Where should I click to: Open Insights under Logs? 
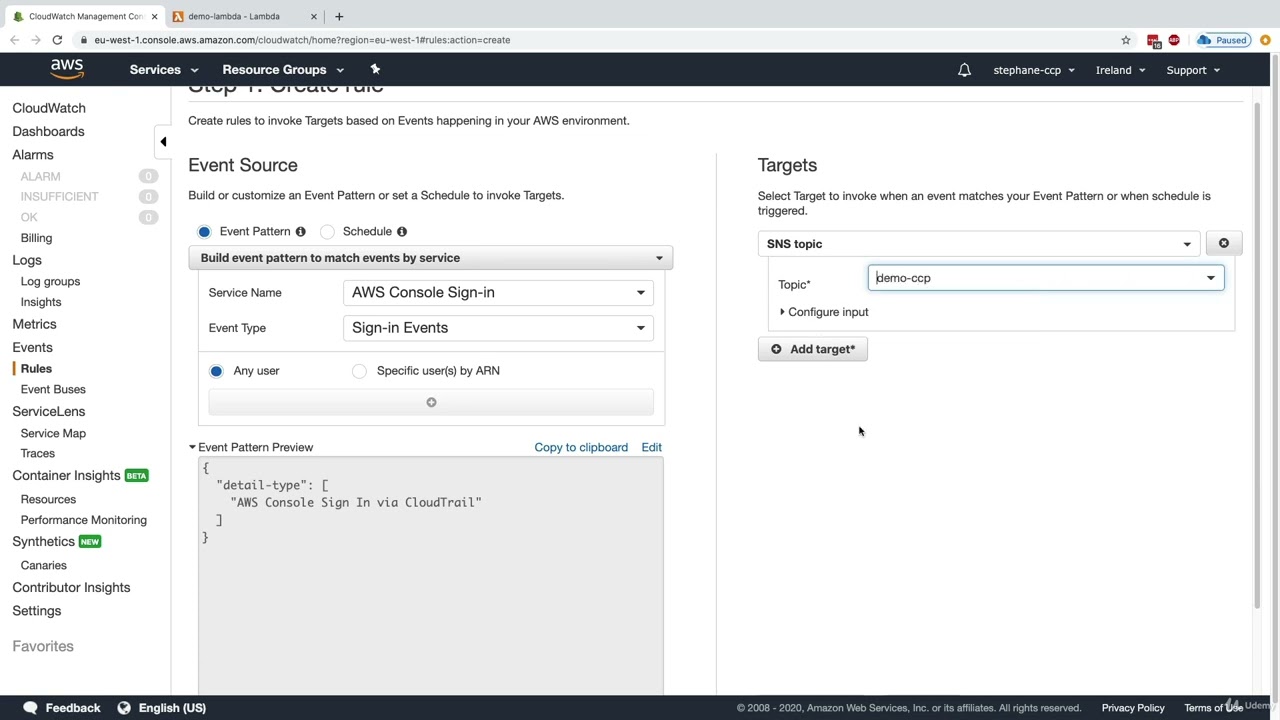[x=41, y=302]
